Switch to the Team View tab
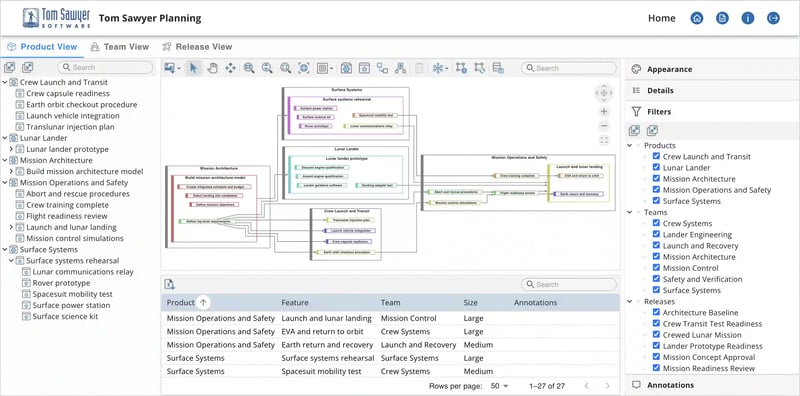Screen dimensions: 800x396 (x=119, y=46)
